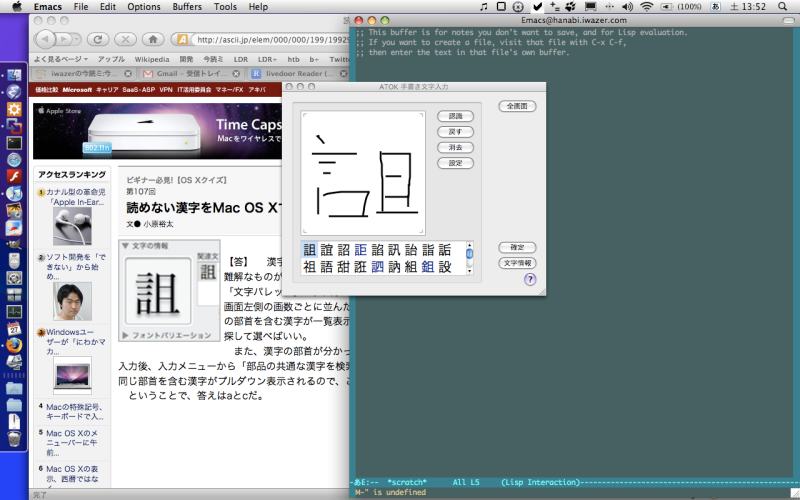Open the Trash in the dock

coord(14,439)
